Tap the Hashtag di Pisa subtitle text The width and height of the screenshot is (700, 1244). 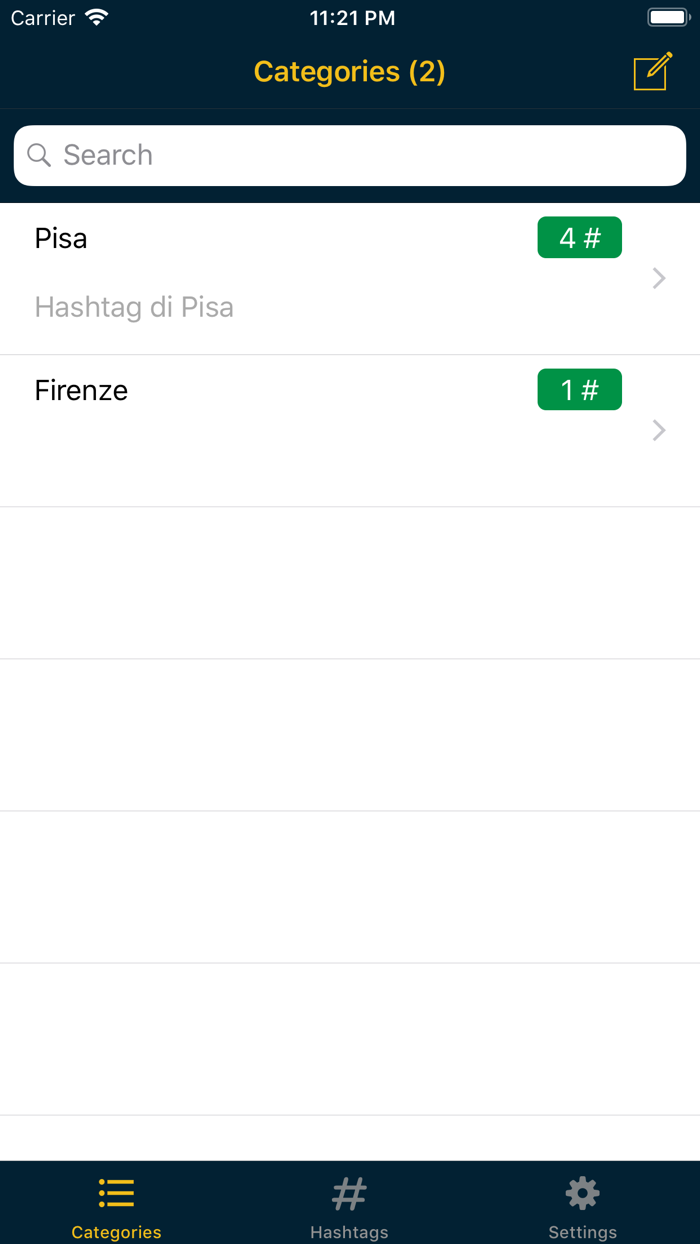(x=134, y=307)
